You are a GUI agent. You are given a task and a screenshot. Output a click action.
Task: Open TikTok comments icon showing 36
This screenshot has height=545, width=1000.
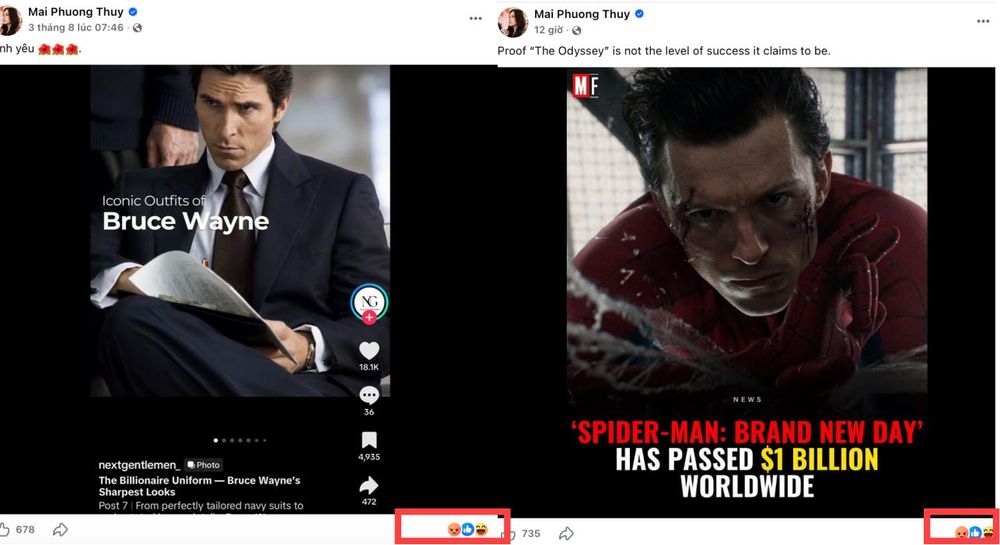tap(369, 396)
